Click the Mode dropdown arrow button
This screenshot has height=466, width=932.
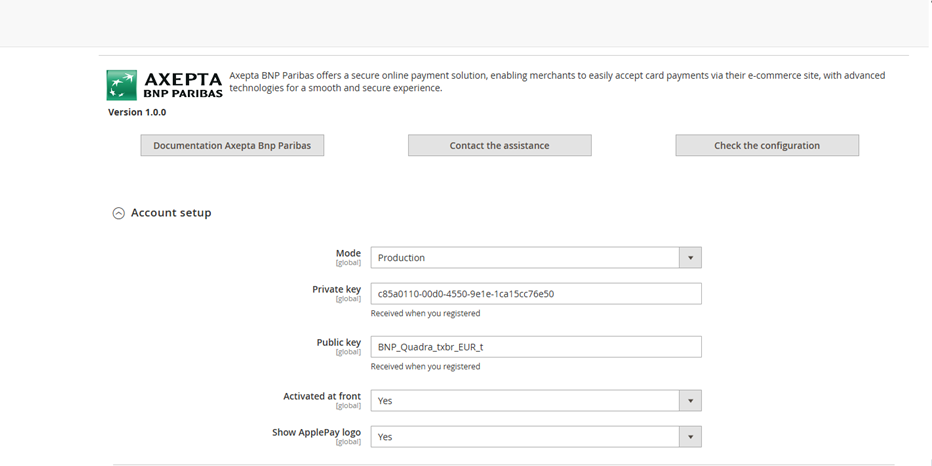coord(690,258)
